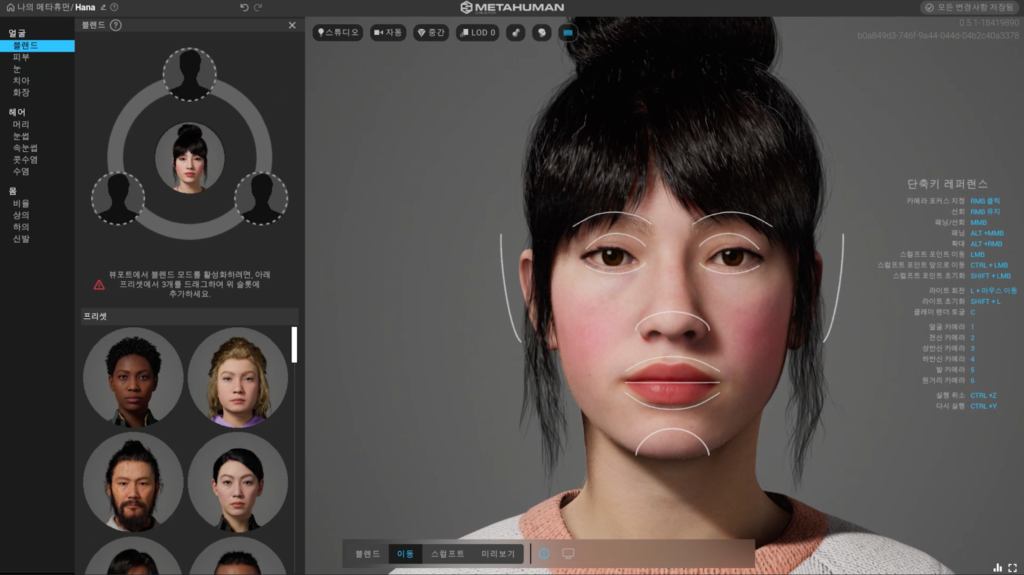The height and width of the screenshot is (575, 1024).
Task: Toggle the blue symmetry circle icon
Action: [x=544, y=553]
